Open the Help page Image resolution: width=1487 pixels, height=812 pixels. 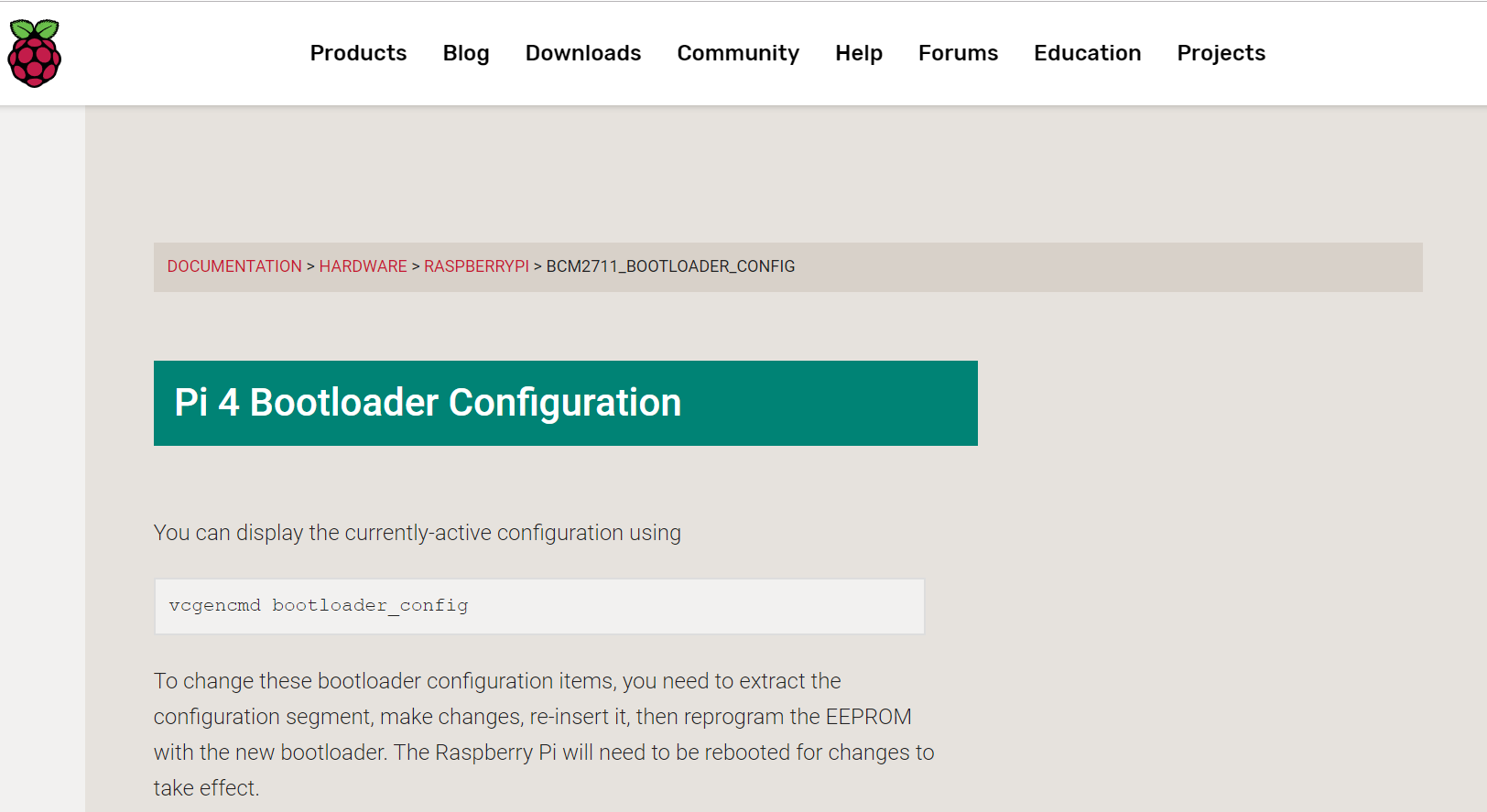859,53
